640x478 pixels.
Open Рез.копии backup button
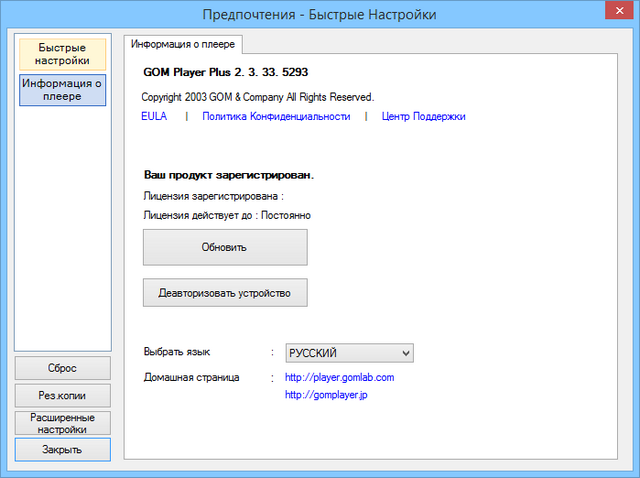[62, 396]
